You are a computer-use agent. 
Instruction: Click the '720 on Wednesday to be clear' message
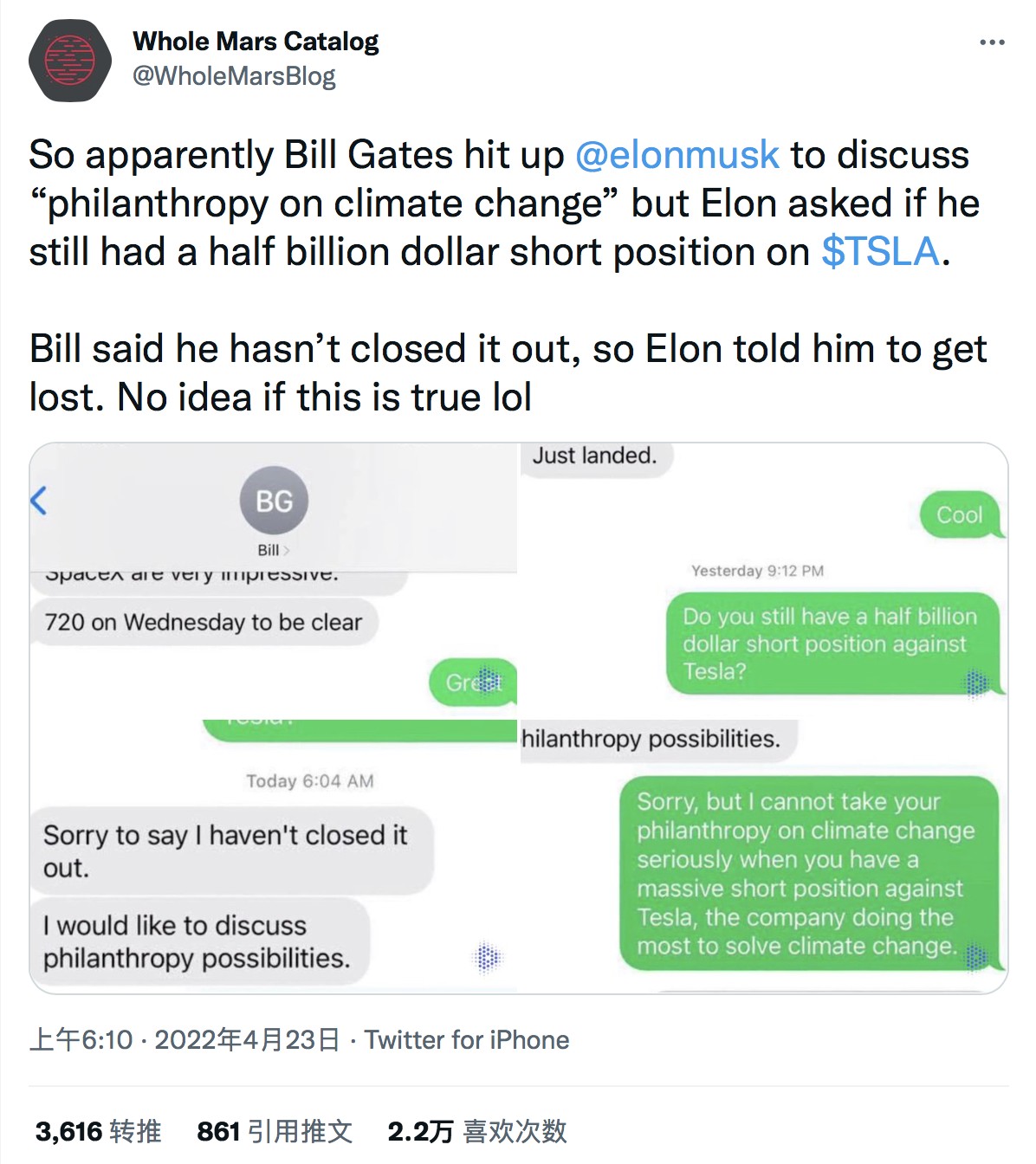[204, 623]
